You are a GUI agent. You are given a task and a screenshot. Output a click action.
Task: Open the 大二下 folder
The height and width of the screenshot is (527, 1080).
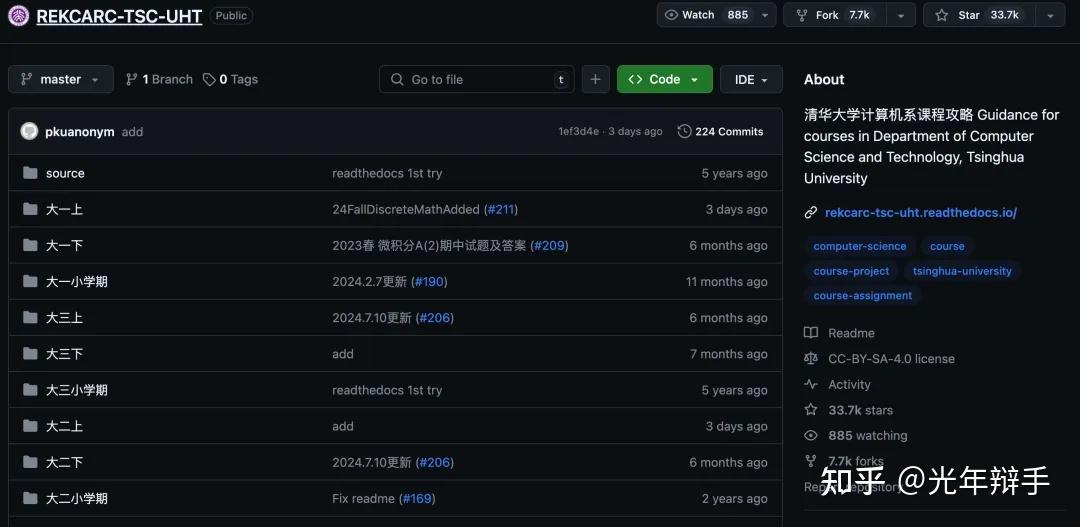coord(65,463)
